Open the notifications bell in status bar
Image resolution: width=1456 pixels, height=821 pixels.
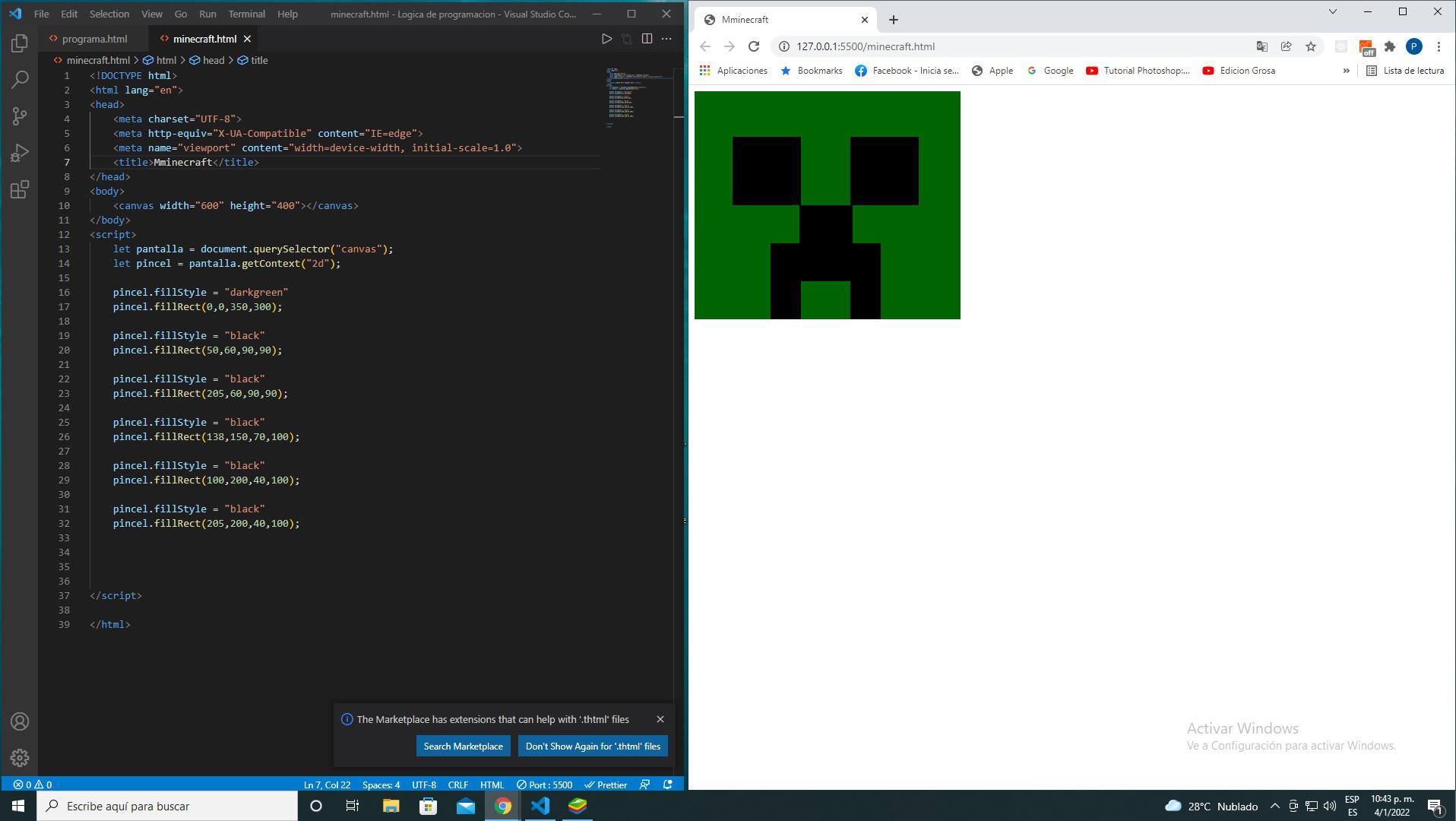(668, 785)
